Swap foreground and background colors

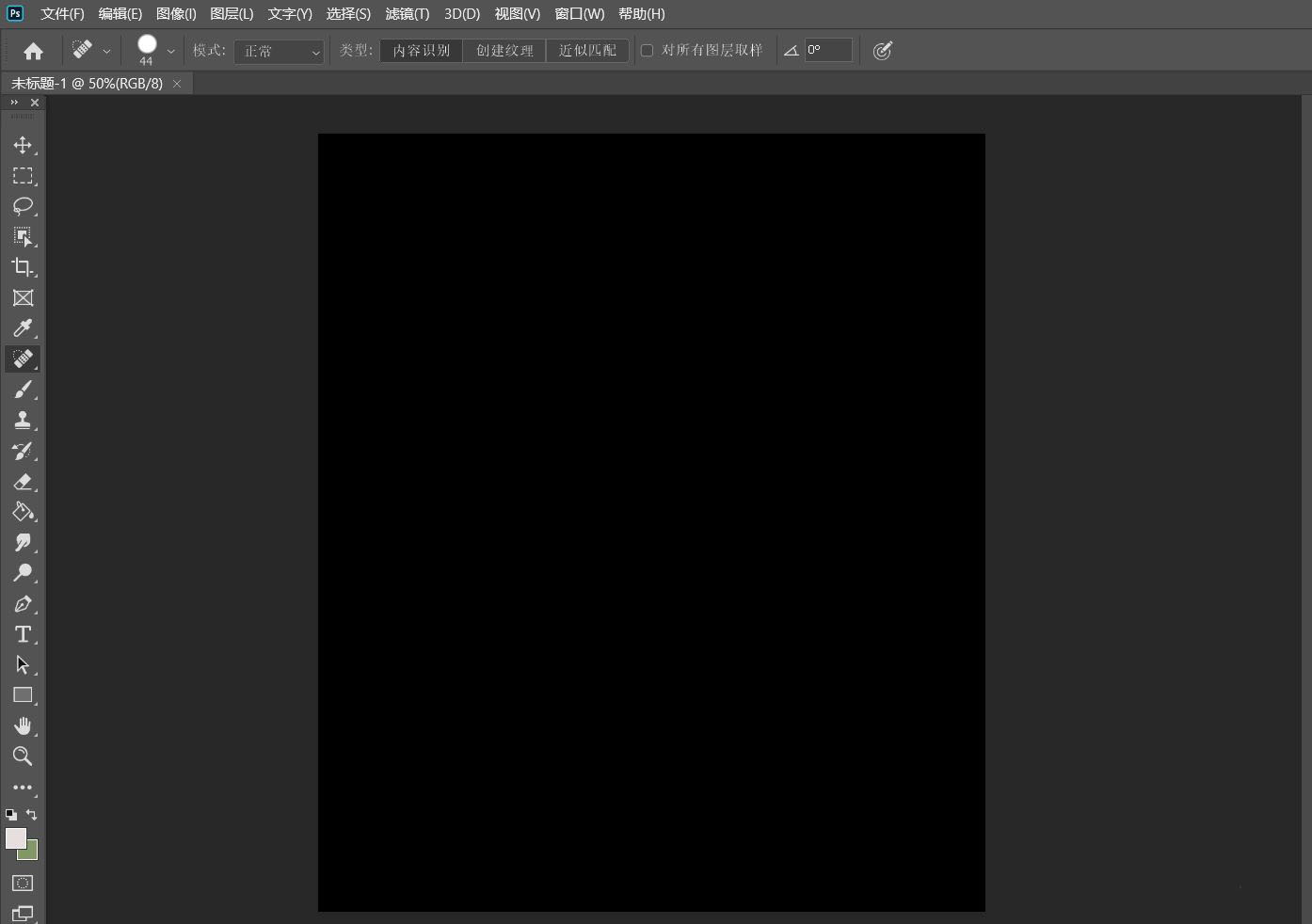point(32,814)
